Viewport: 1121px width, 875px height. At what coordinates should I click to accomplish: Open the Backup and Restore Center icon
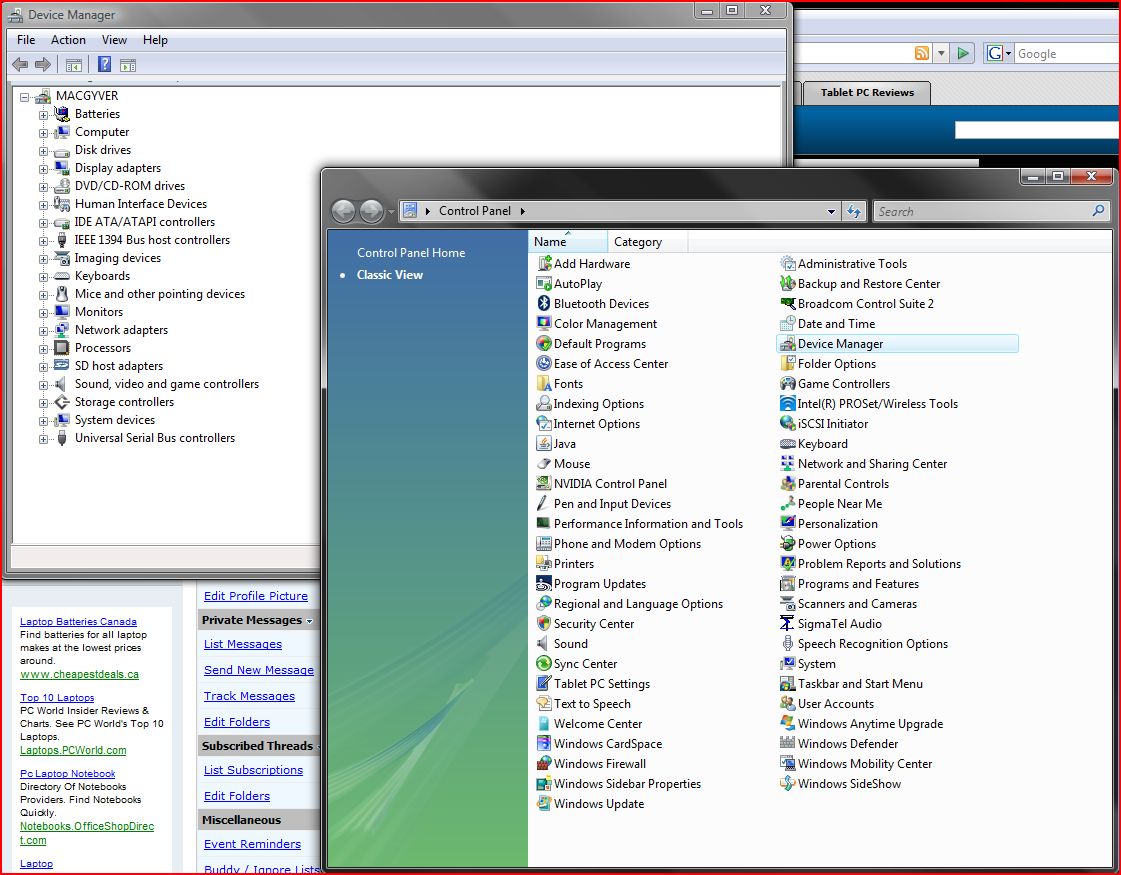(788, 284)
